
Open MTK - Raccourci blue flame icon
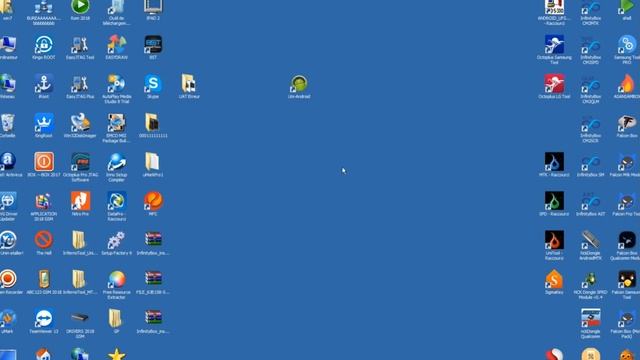(554, 162)
